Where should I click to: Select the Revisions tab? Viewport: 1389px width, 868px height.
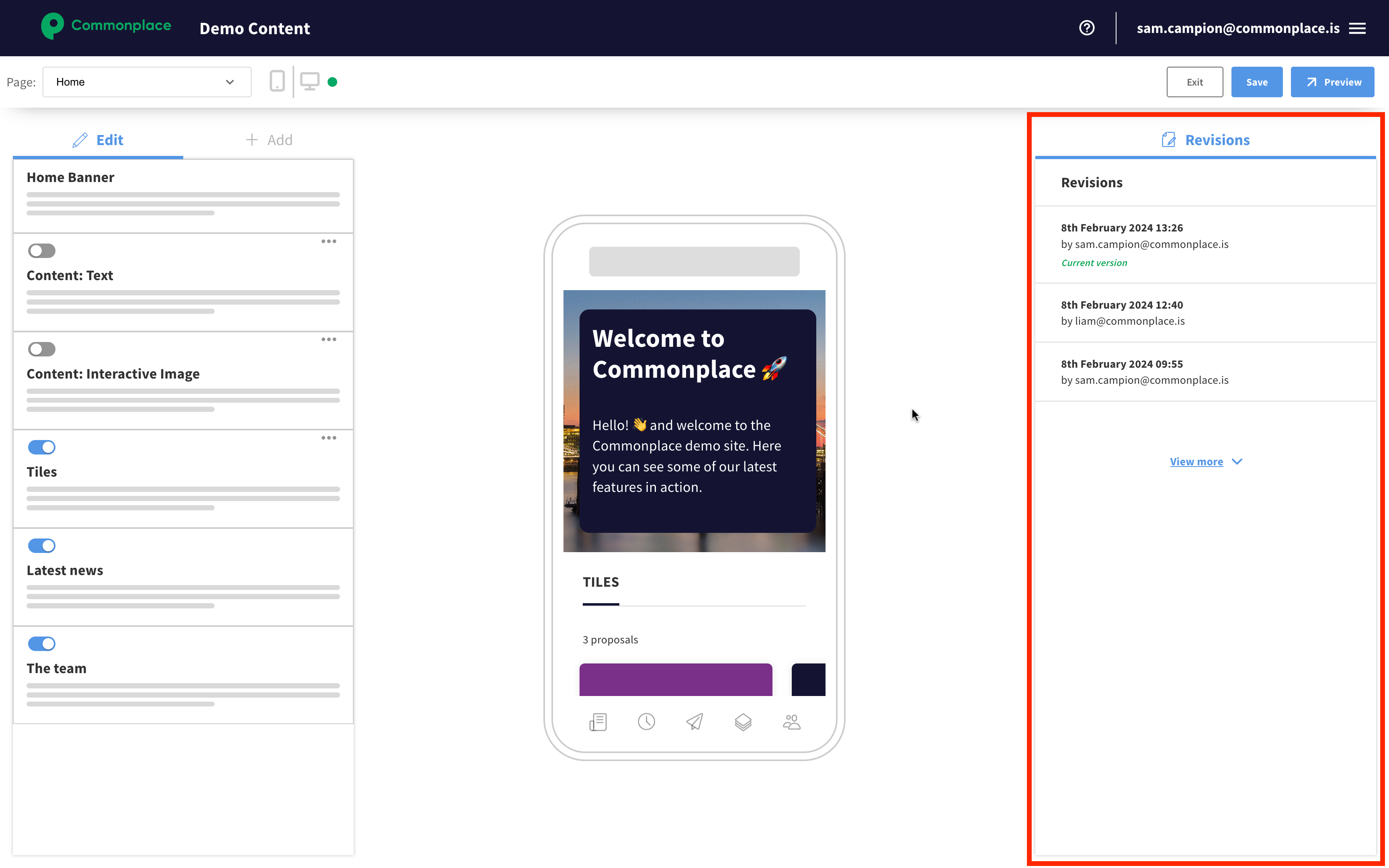(1205, 140)
